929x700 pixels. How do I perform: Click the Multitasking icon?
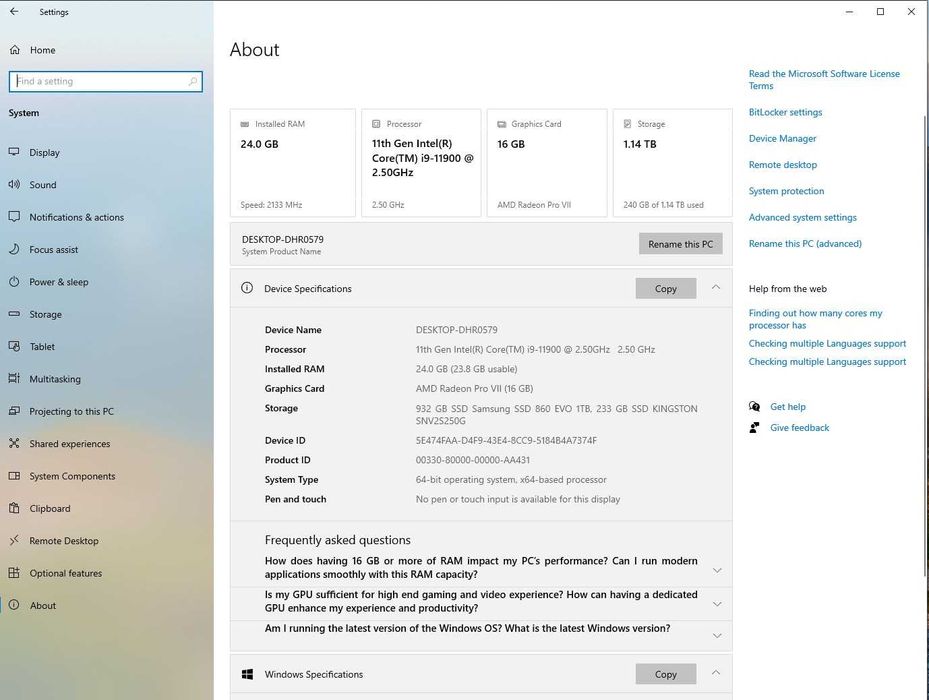point(14,378)
